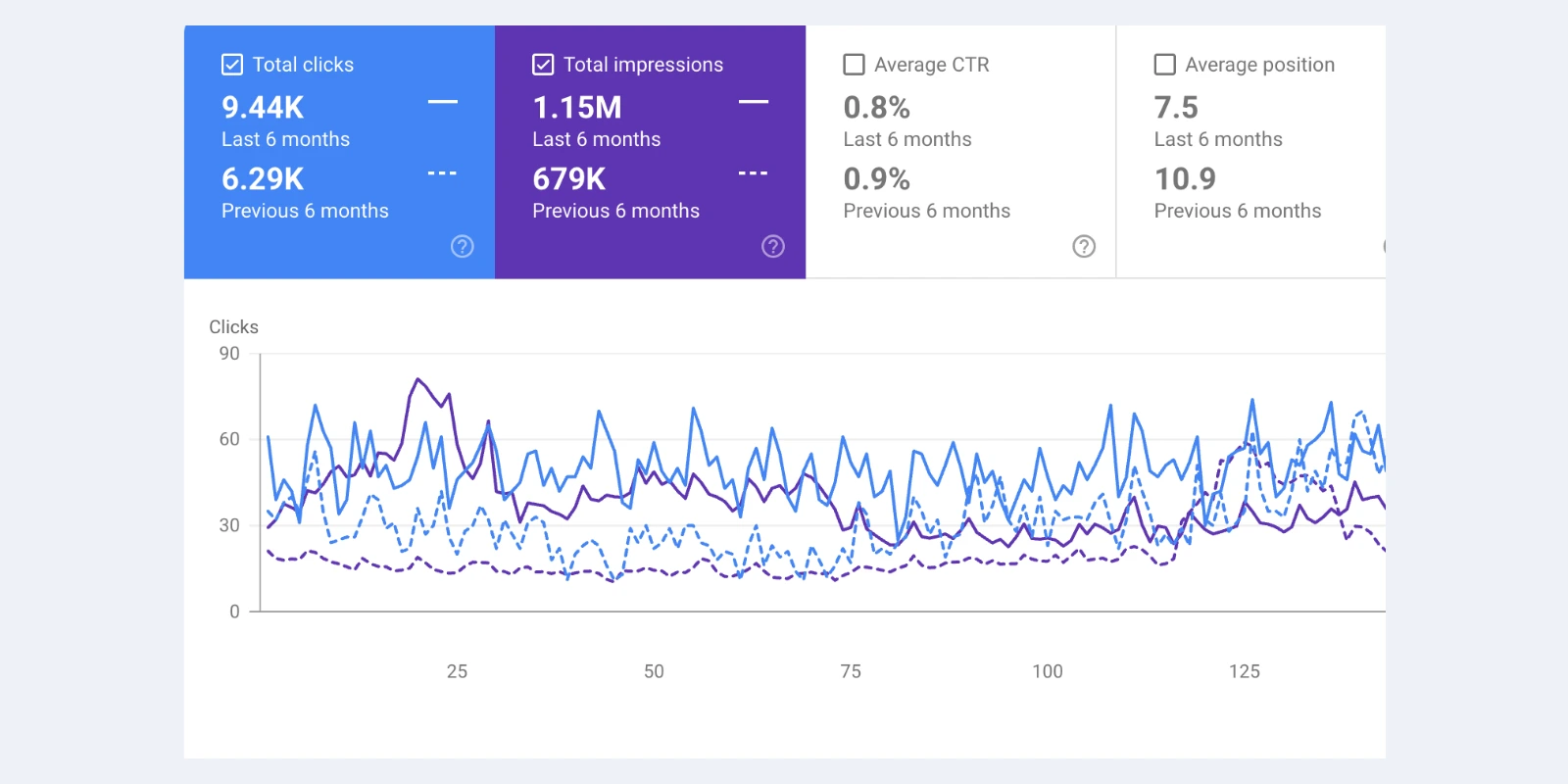Click the 100 x-axis label
1568x784 pixels.
(1048, 671)
